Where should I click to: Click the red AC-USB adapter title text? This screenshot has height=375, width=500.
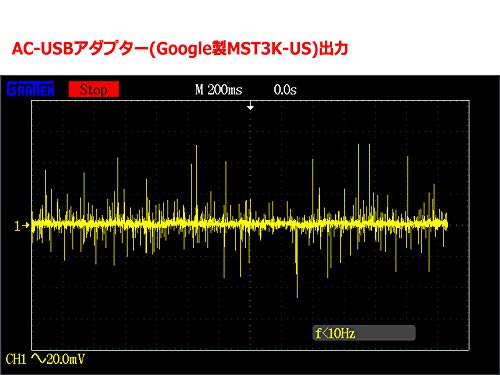(180, 49)
